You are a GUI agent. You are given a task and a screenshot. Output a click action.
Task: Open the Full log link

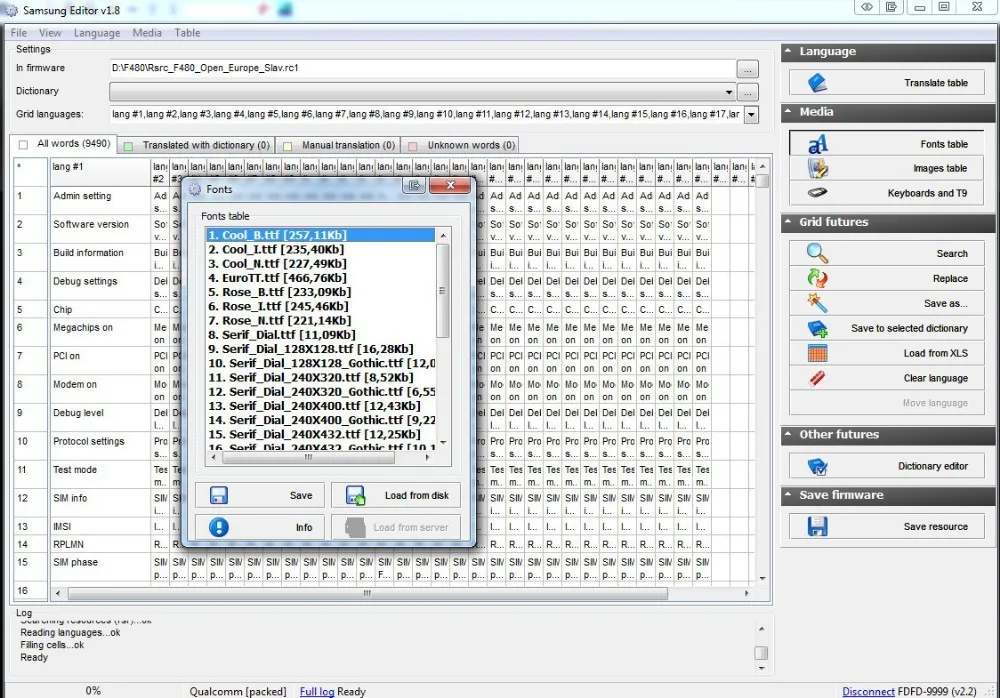coord(317,691)
